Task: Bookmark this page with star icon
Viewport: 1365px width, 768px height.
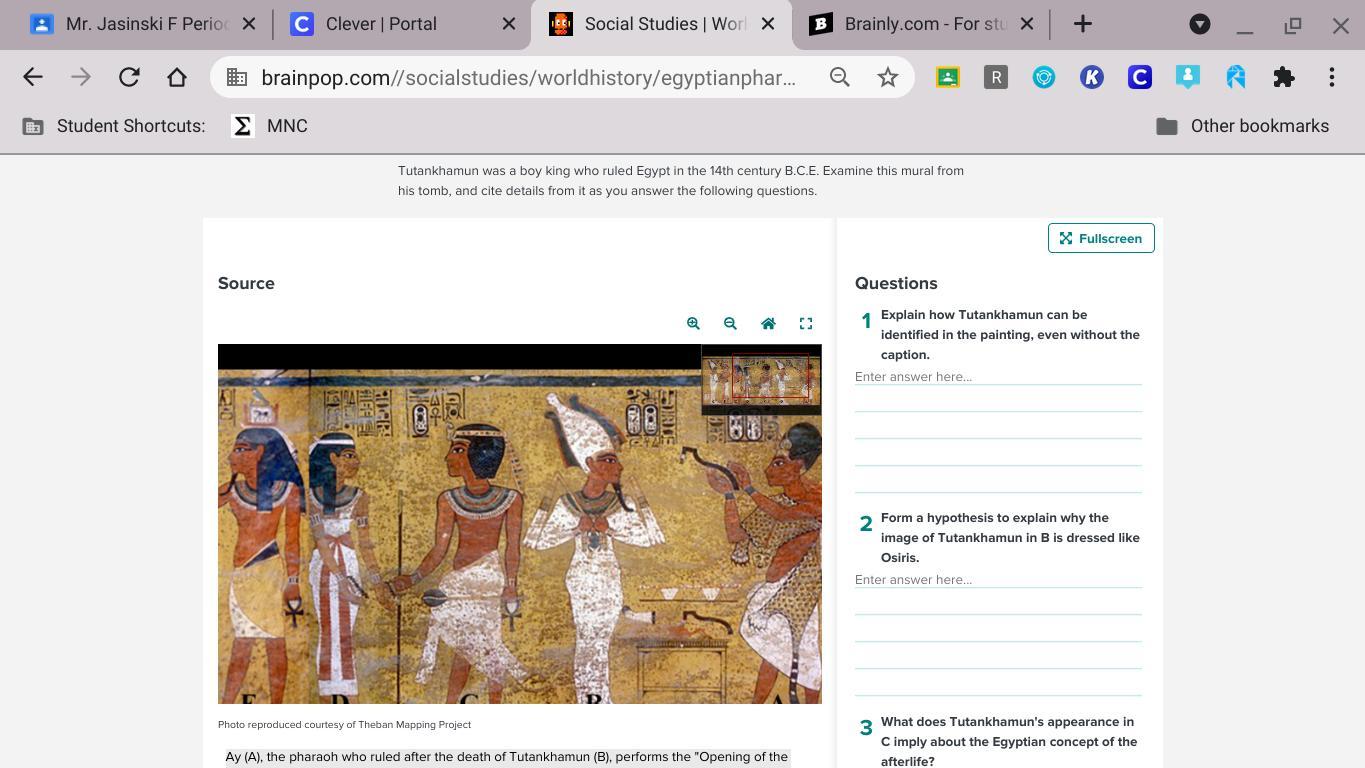Action: [x=887, y=78]
